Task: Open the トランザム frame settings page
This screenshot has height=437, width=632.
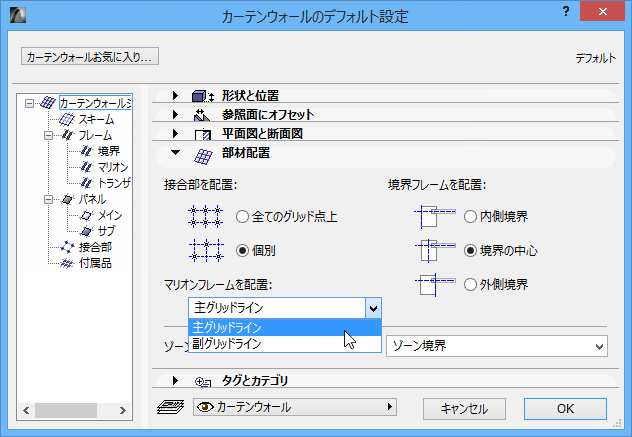Action: coord(114,183)
